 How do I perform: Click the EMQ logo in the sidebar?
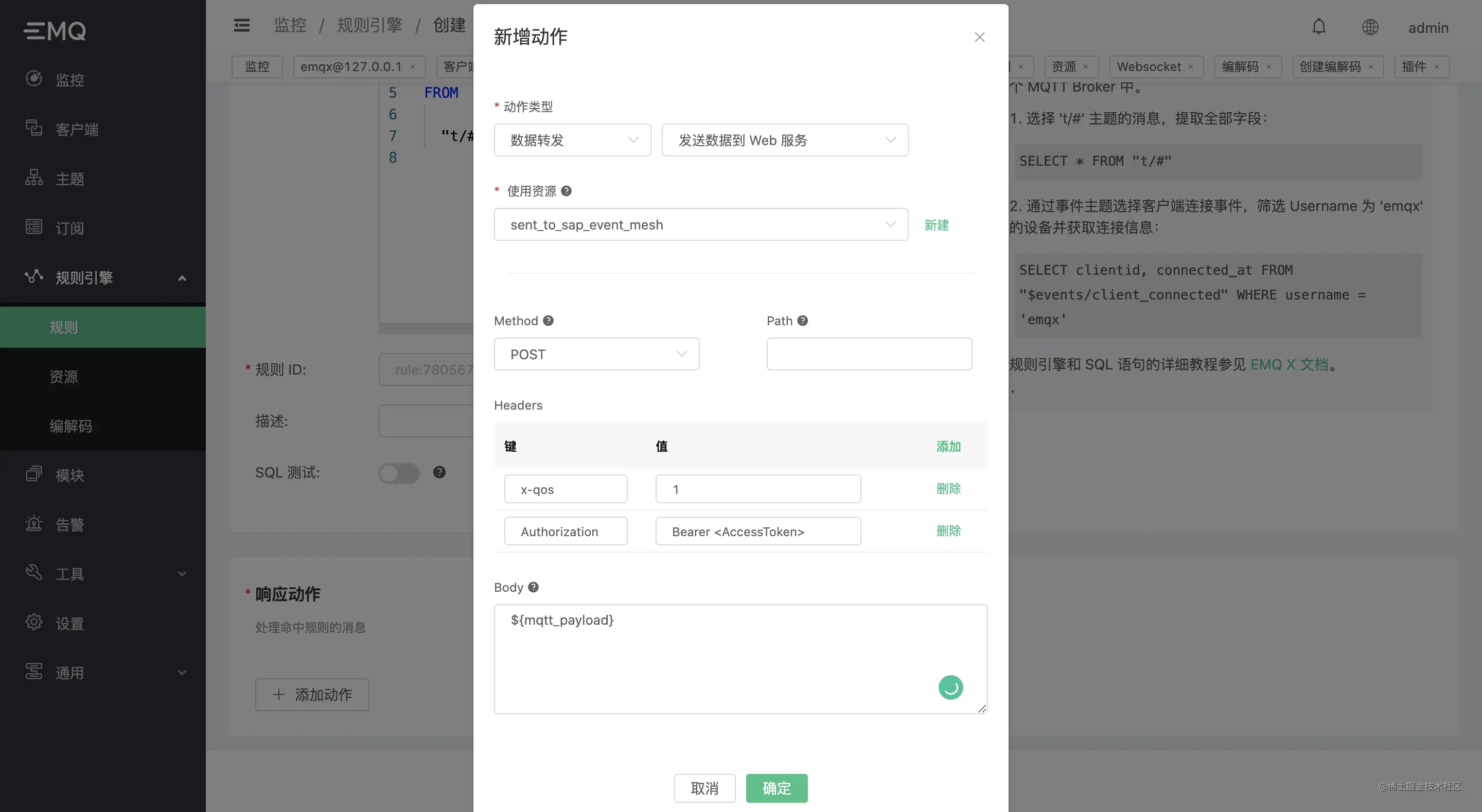click(x=55, y=30)
